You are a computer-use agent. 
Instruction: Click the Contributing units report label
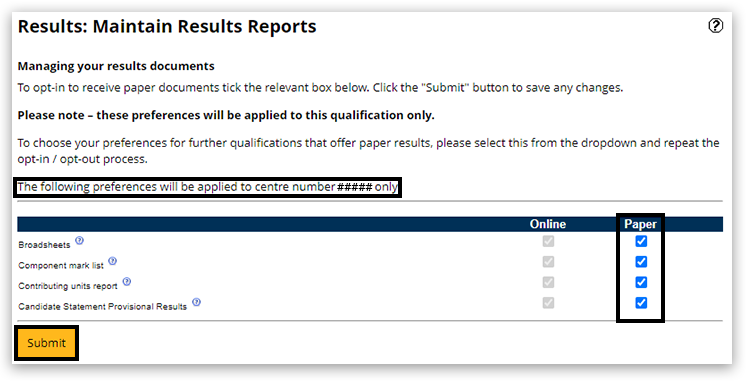pos(68,286)
